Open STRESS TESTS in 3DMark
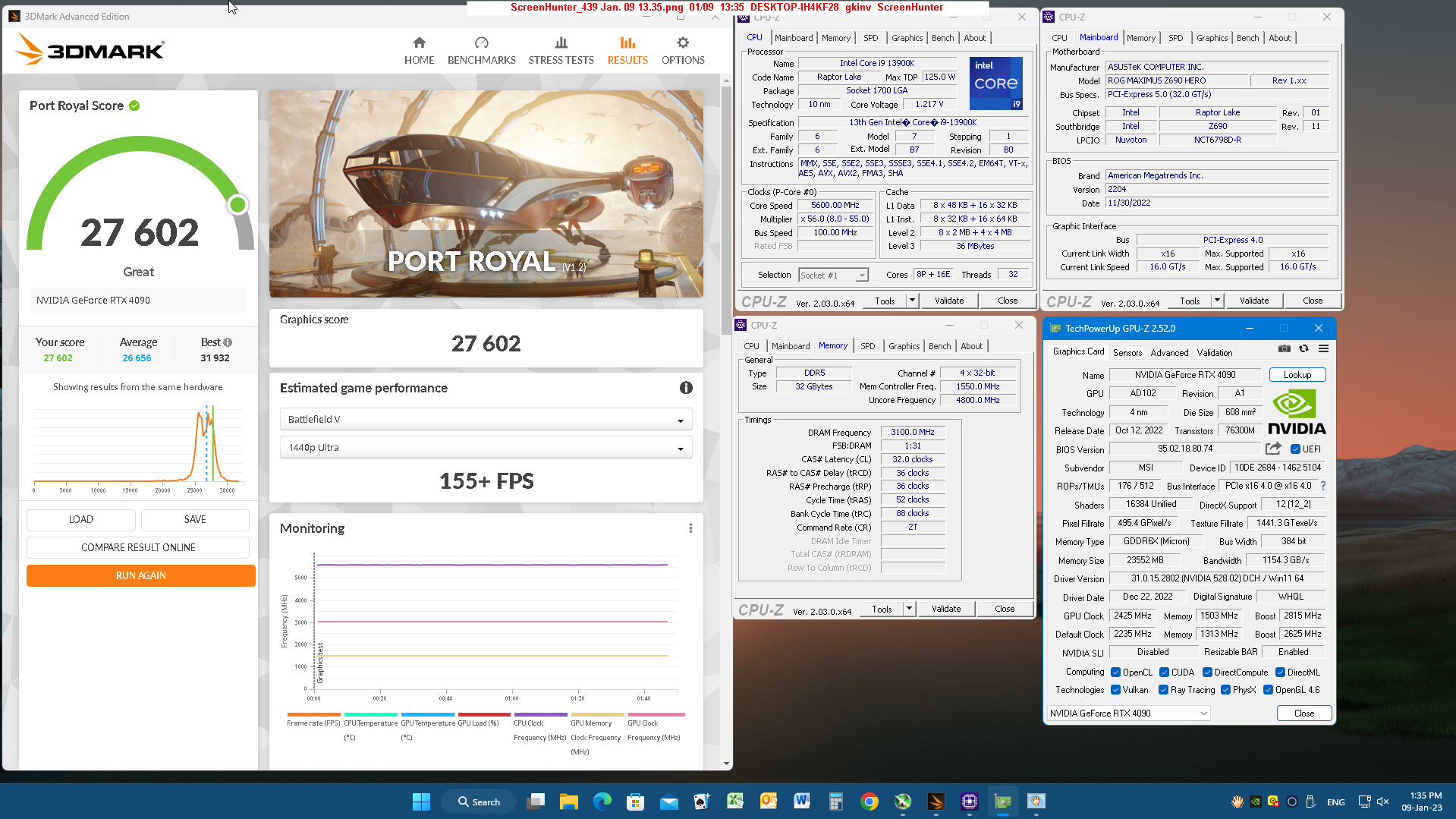 (x=561, y=51)
